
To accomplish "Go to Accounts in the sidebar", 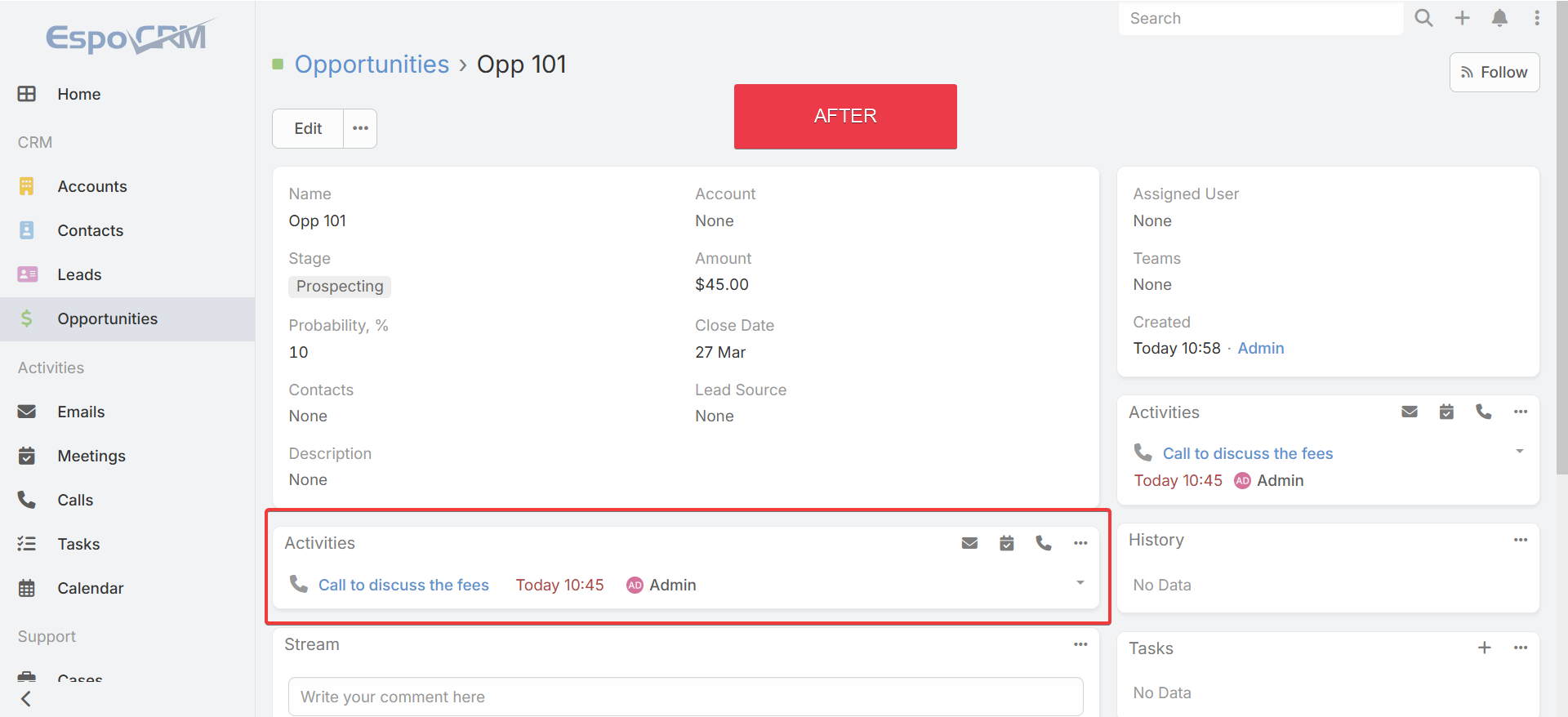I will 91,186.
